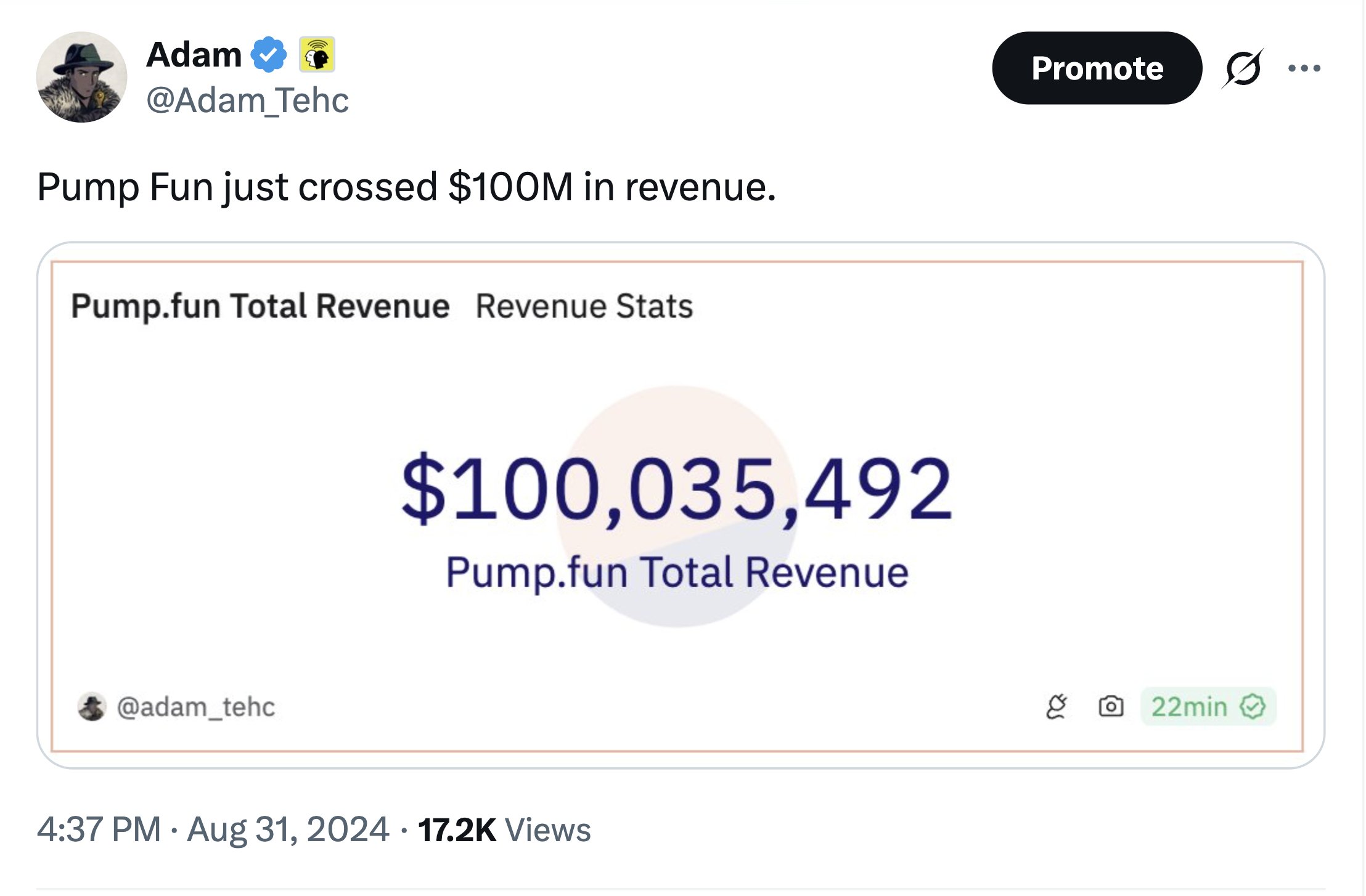Click the green 22min refresh badge
The width and height of the screenshot is (1366, 896).
tap(1207, 706)
